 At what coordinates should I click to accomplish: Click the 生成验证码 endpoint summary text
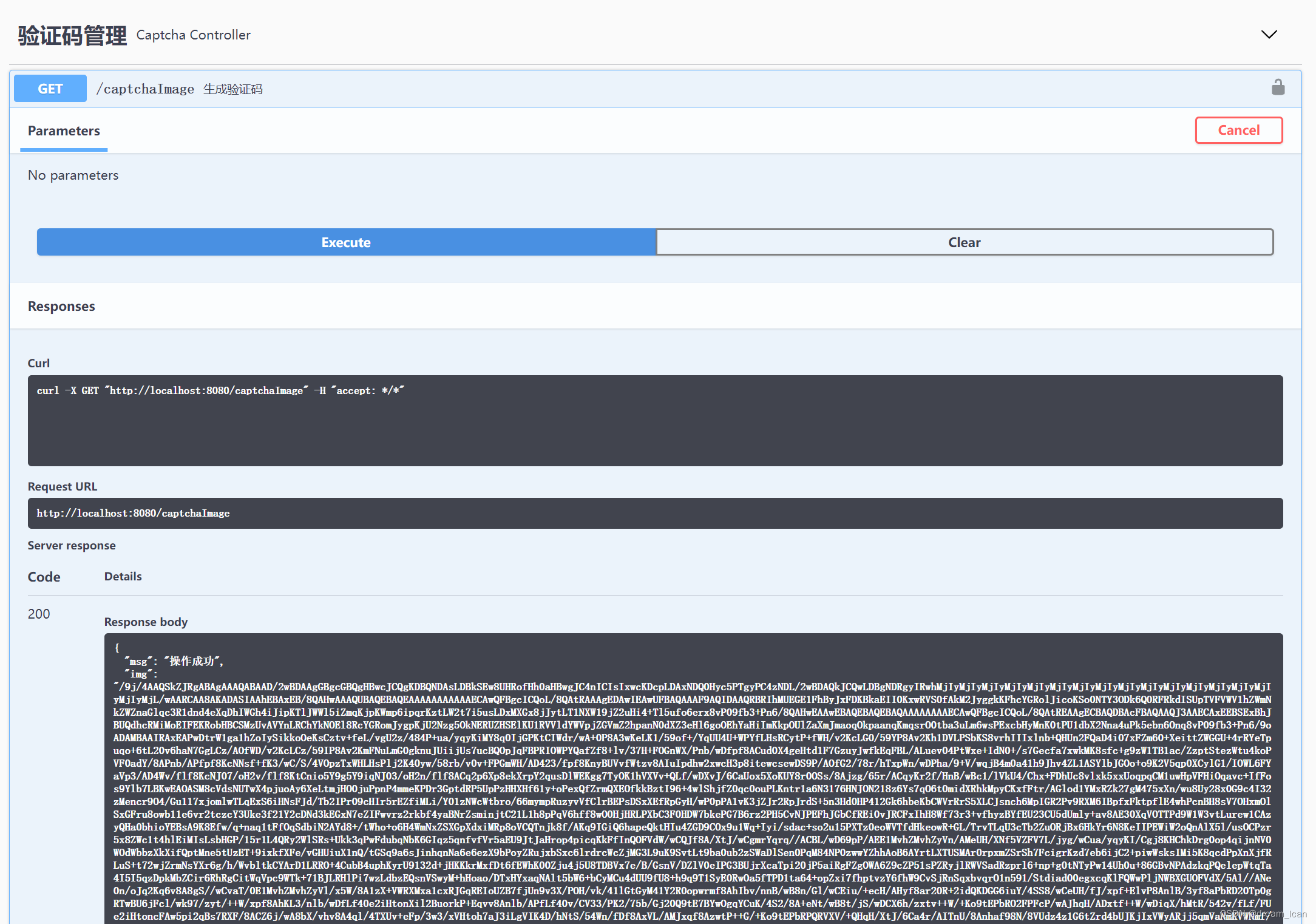(x=233, y=89)
